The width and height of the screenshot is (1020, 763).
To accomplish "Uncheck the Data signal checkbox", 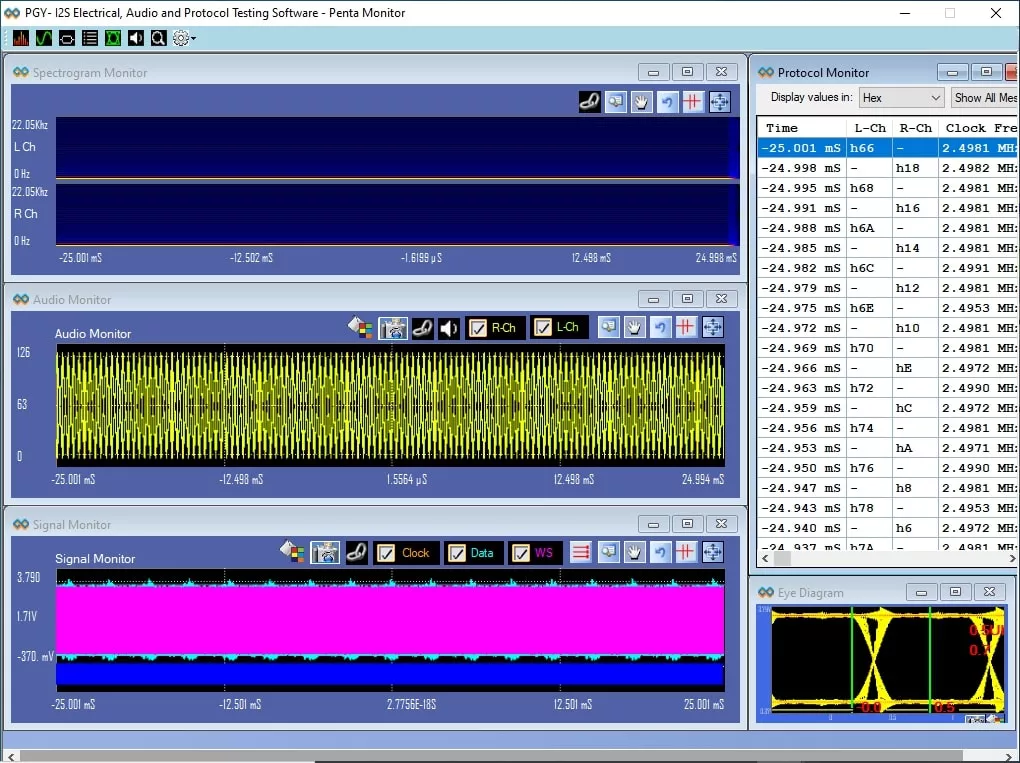I will pos(456,553).
